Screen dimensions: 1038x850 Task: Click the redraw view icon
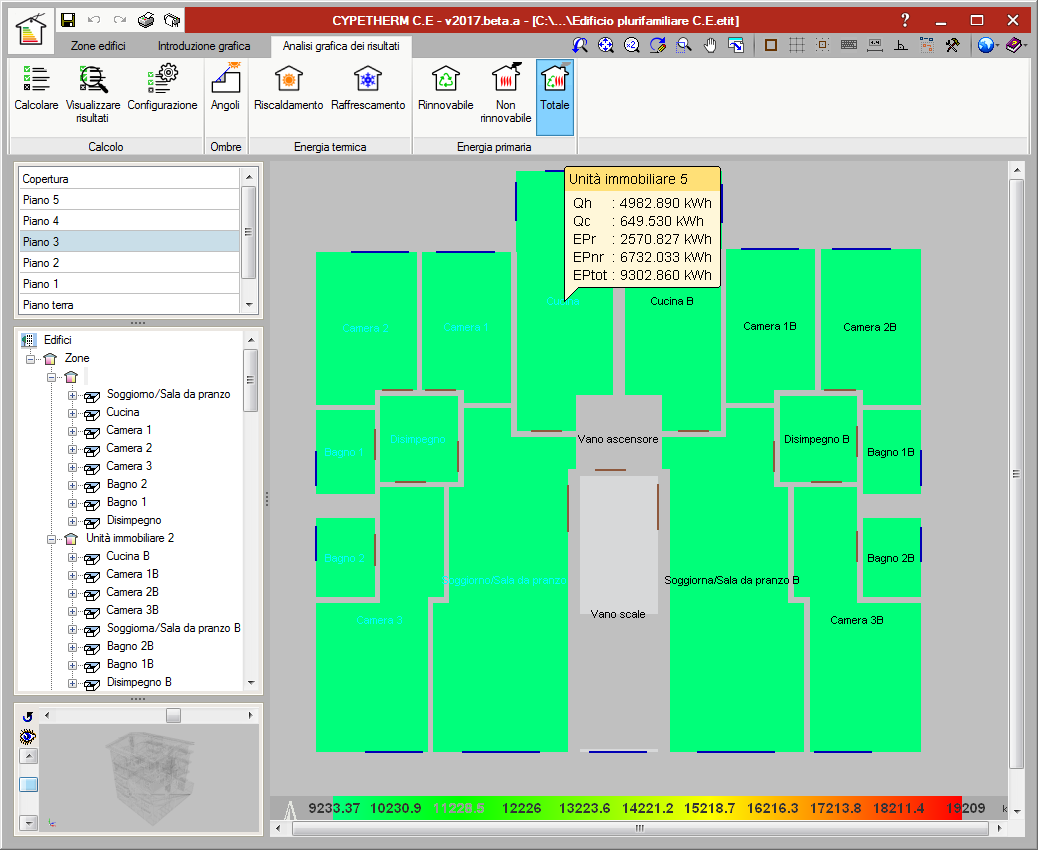tap(657, 45)
